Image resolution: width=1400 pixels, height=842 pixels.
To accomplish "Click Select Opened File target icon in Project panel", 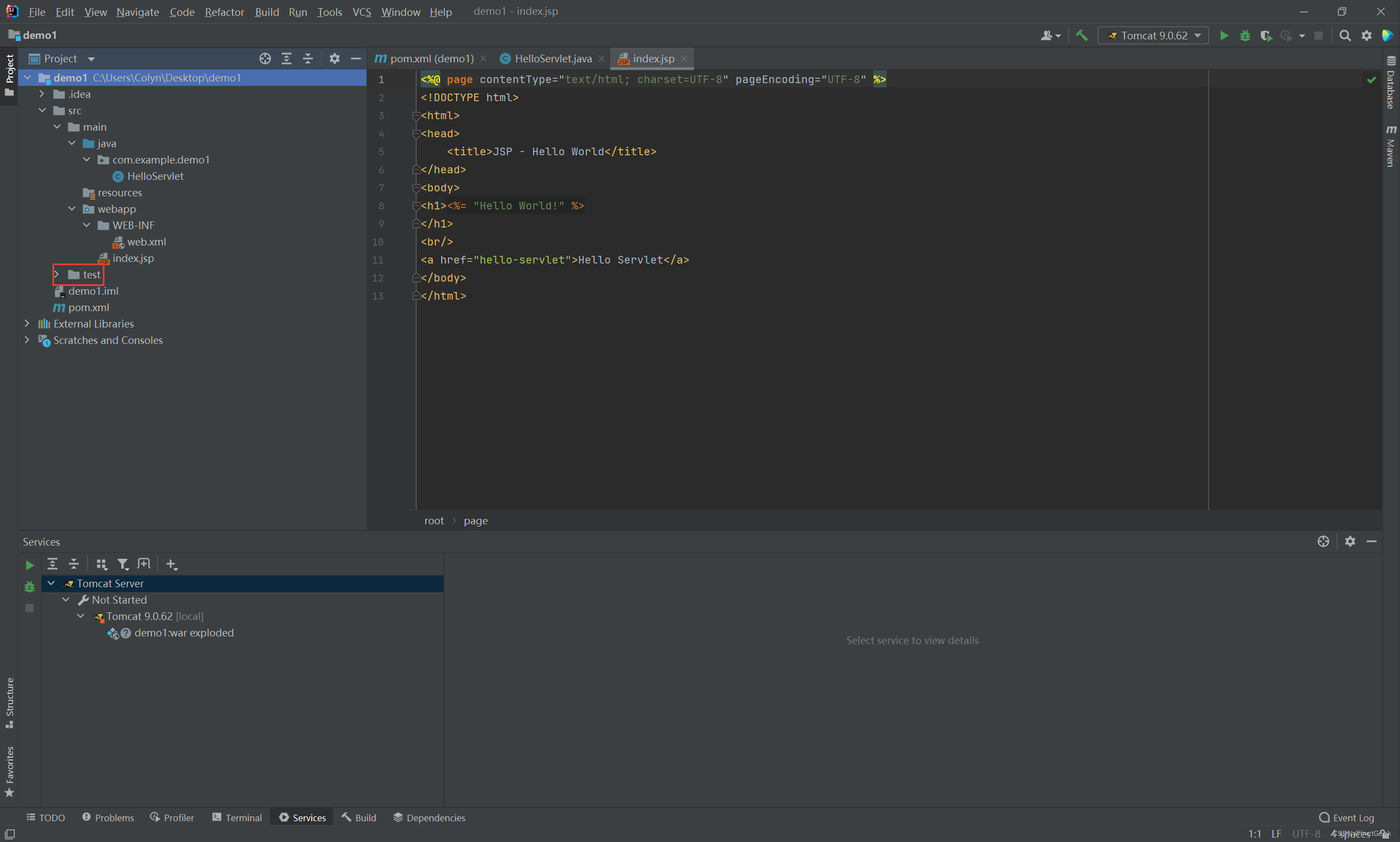I will point(265,59).
